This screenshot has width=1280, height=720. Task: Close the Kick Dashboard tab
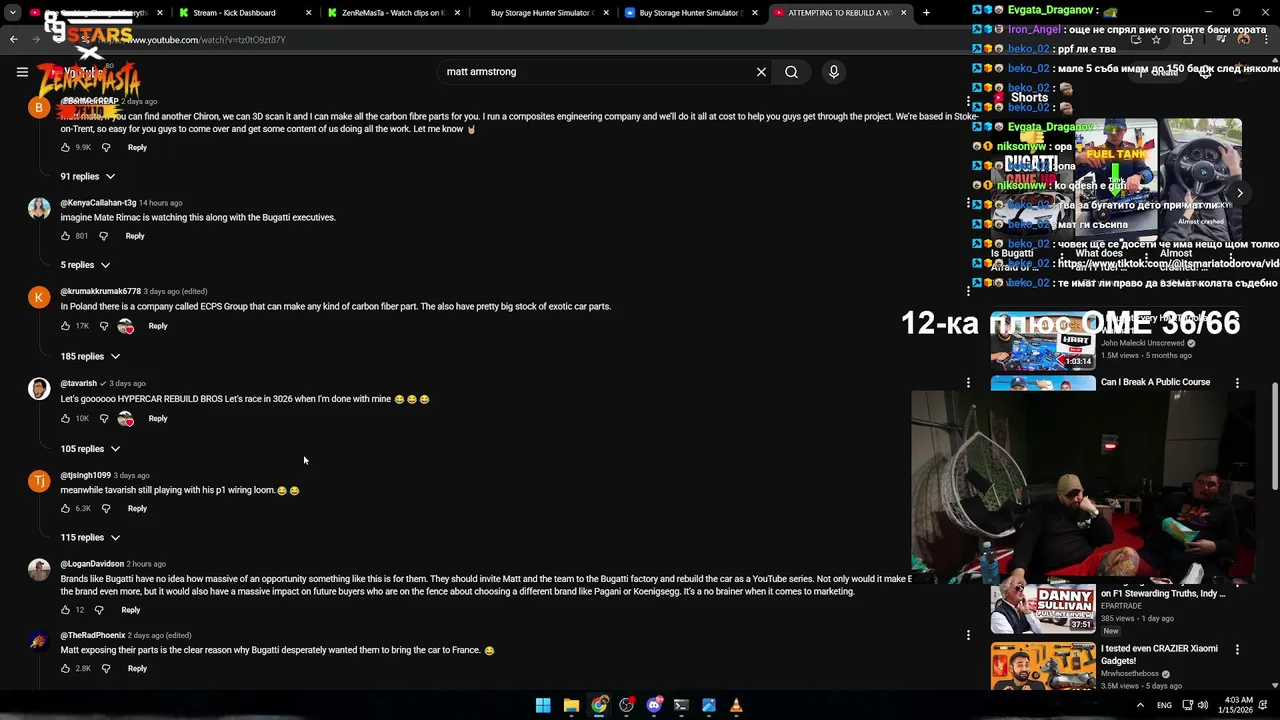click(x=308, y=13)
